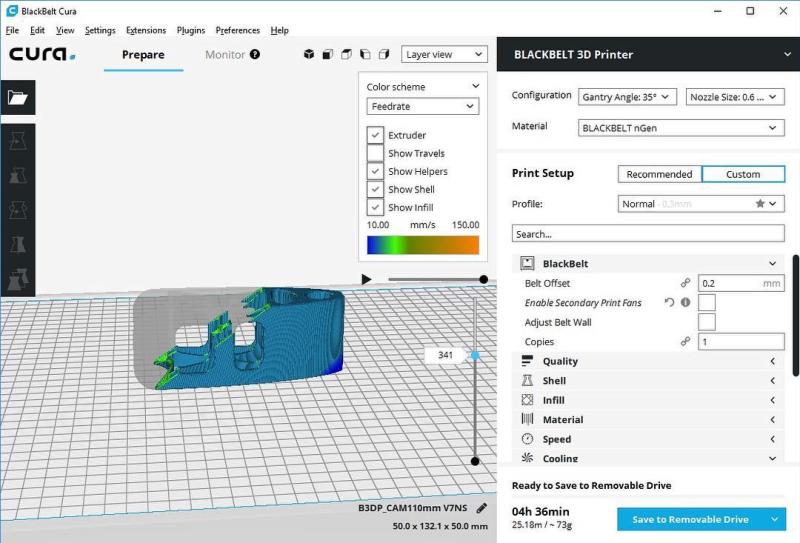Expand the Quality settings section
The width and height of the screenshot is (800, 543).
tap(648, 361)
